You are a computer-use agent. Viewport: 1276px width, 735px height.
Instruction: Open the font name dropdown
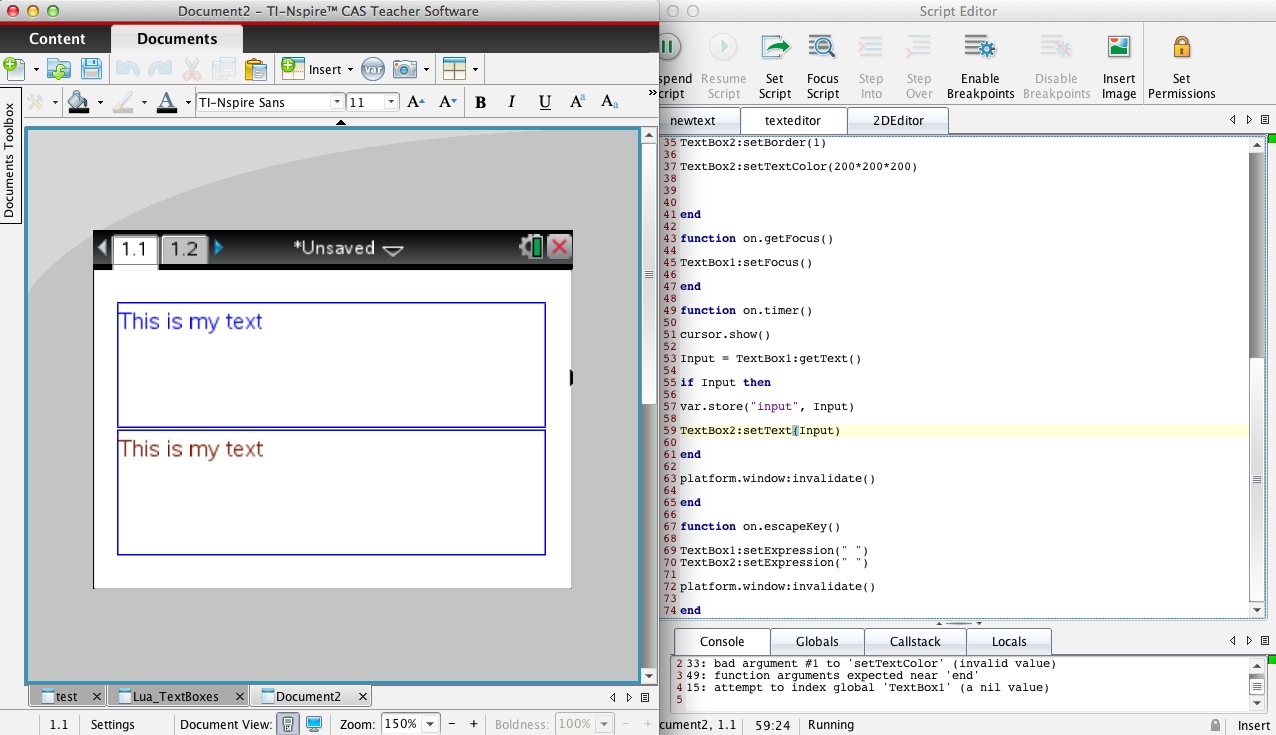(337, 102)
